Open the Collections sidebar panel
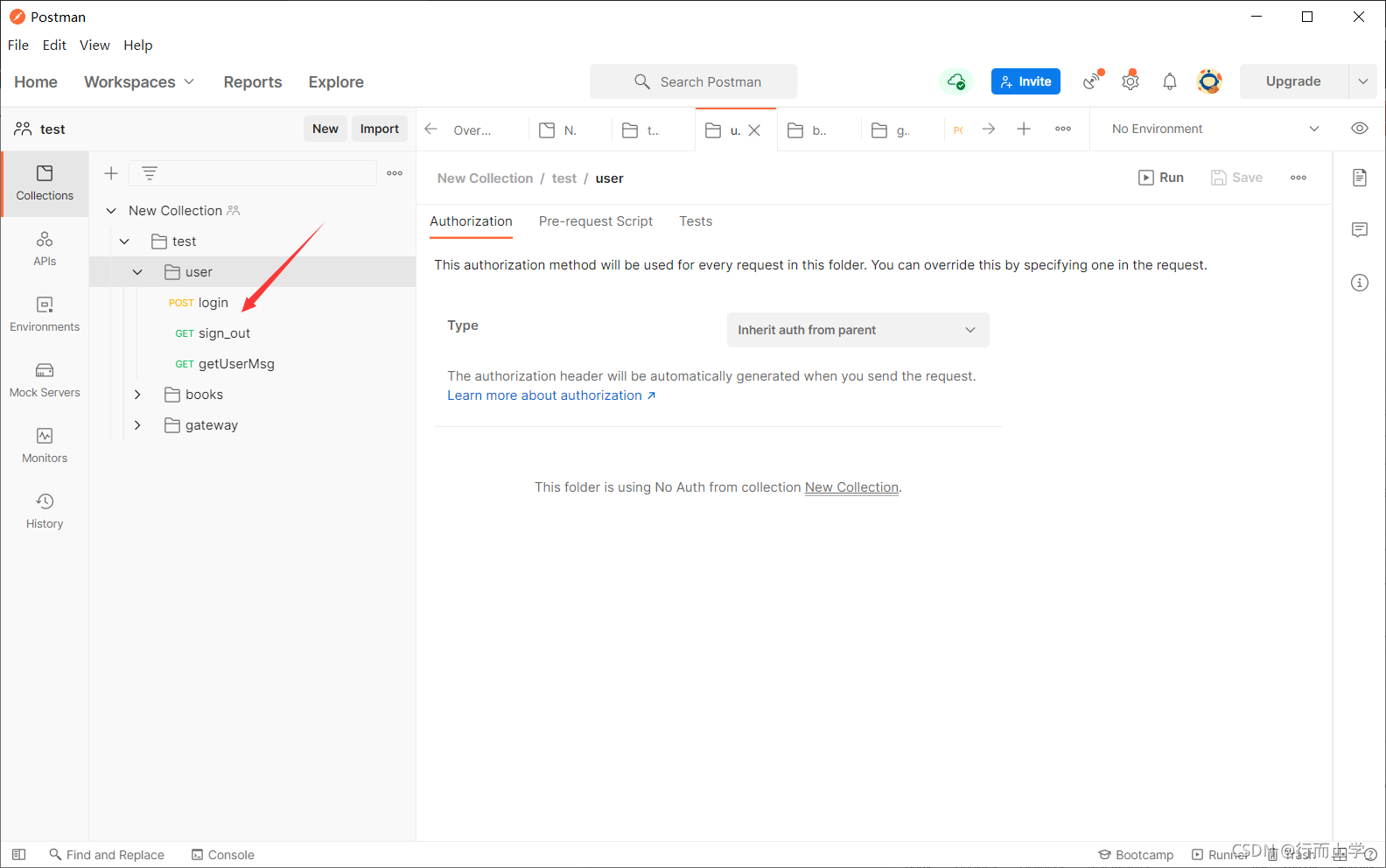This screenshot has height=868, width=1386. (45, 183)
